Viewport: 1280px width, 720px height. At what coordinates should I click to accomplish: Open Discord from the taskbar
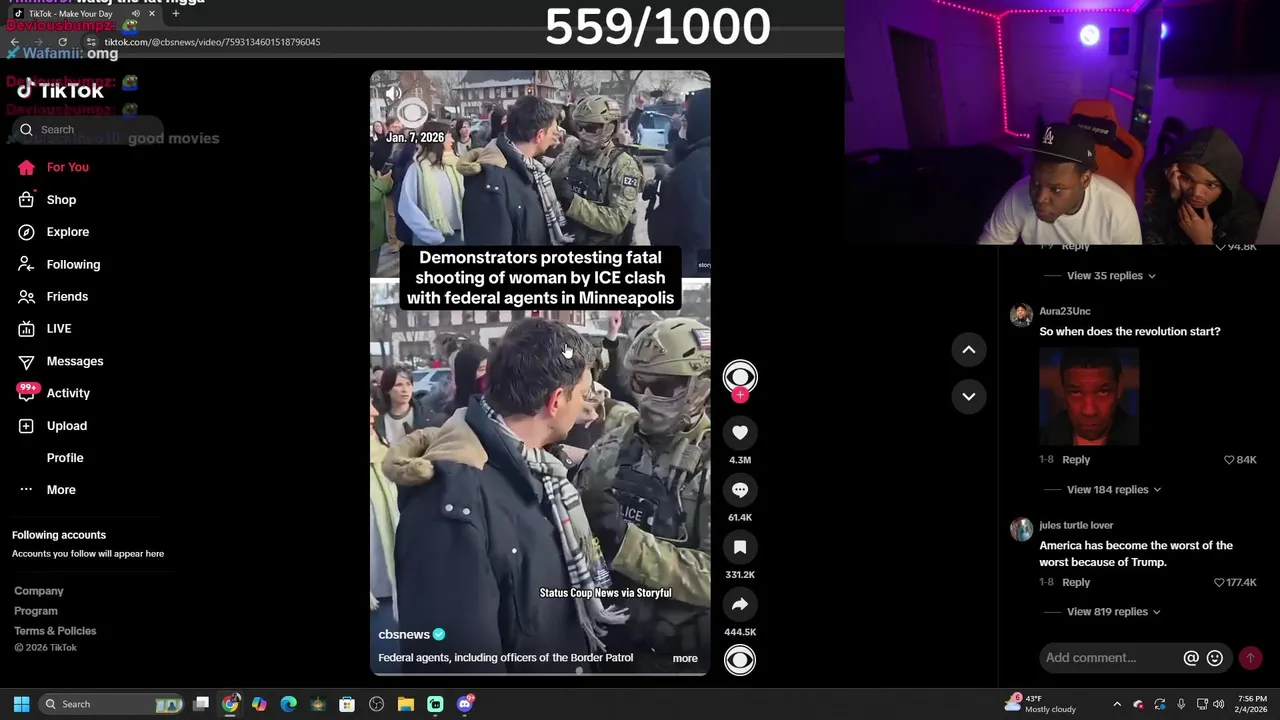[464, 704]
